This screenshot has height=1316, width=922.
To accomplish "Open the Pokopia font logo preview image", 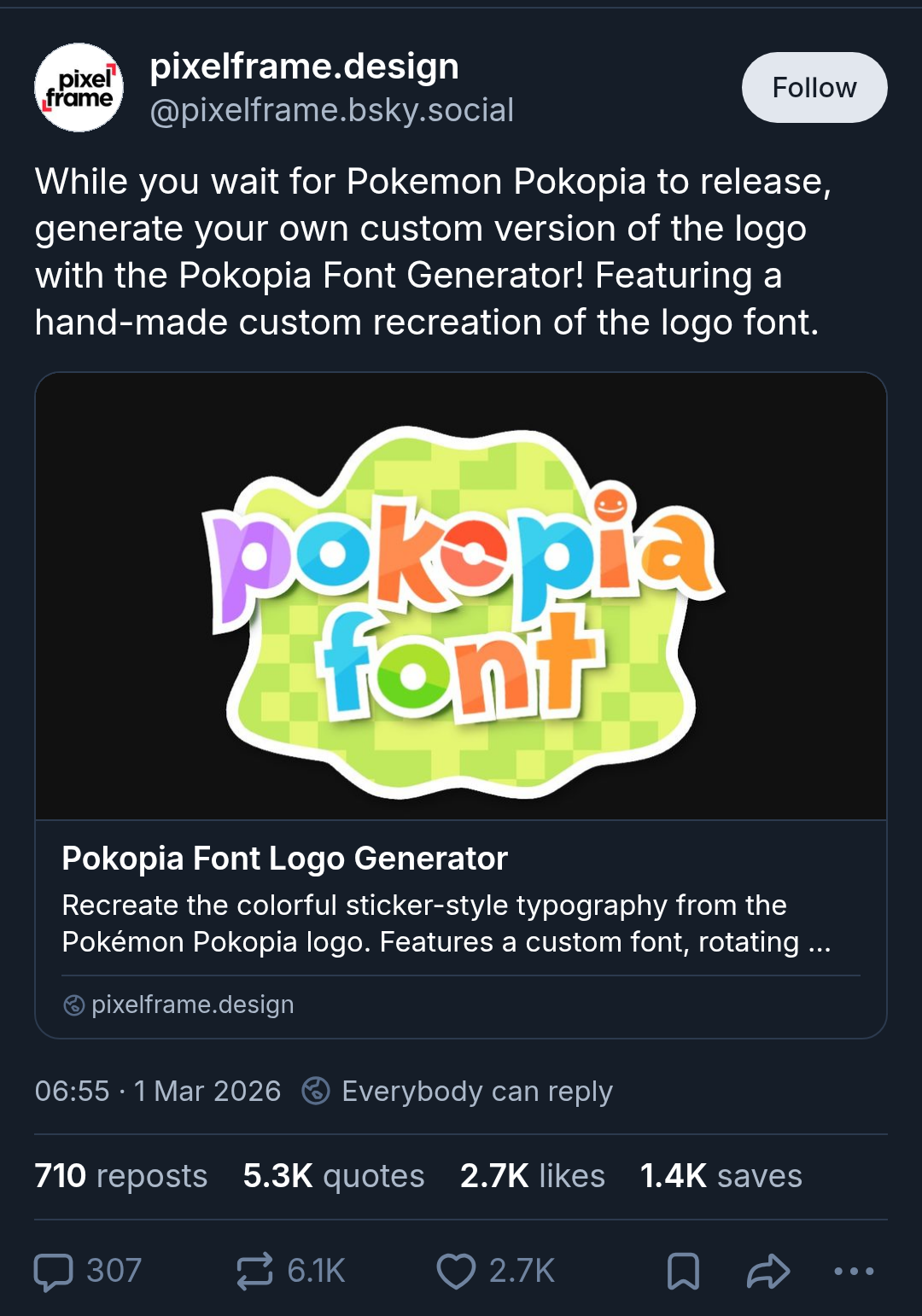I will click(461, 596).
